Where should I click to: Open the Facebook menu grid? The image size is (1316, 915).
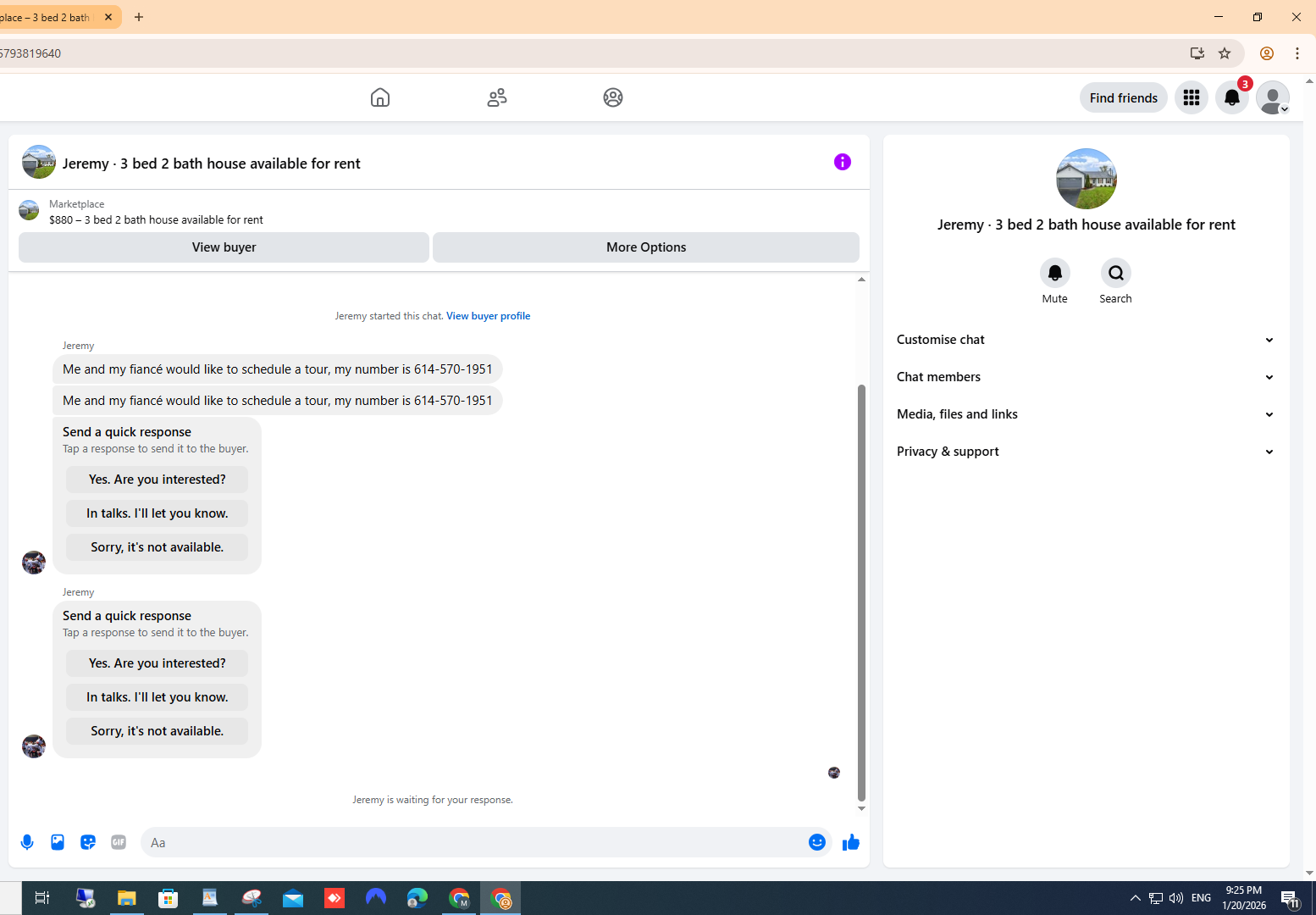coord(1192,97)
